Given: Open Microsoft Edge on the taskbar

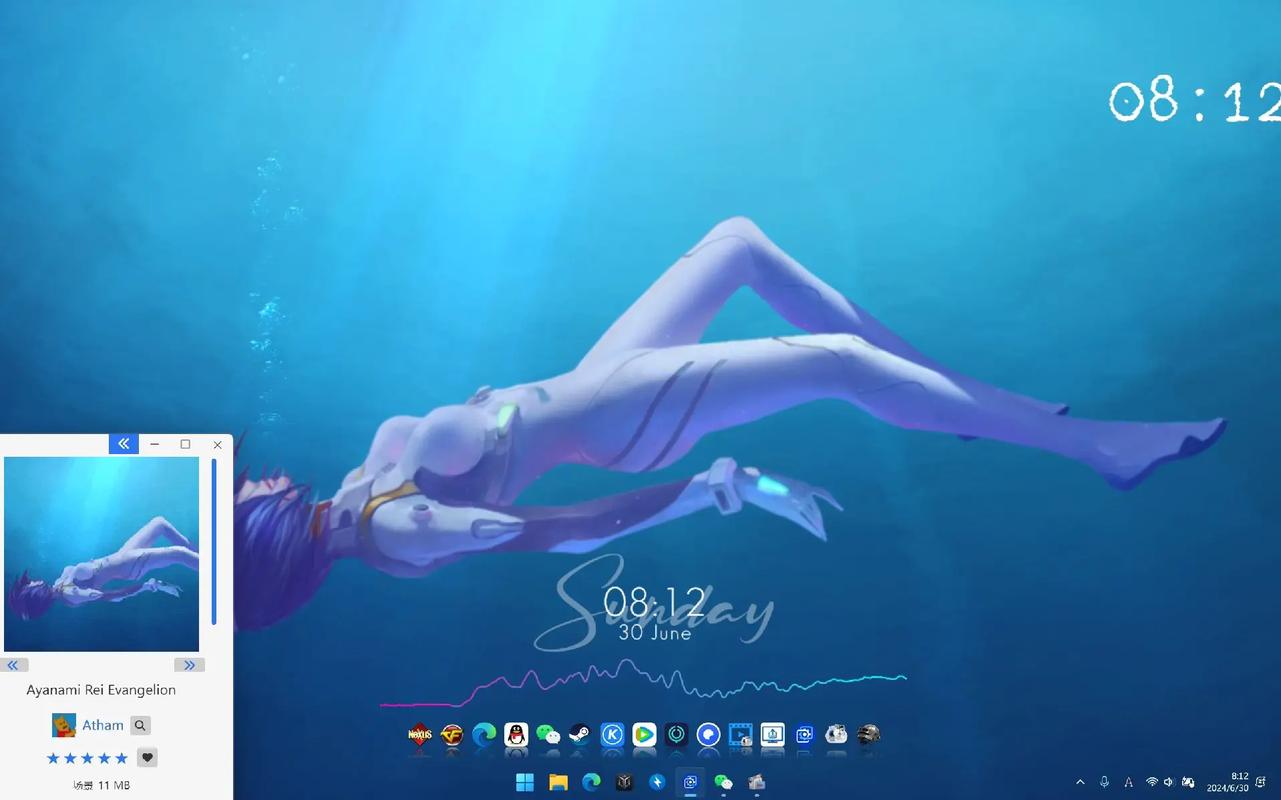Looking at the screenshot, I should 591,782.
